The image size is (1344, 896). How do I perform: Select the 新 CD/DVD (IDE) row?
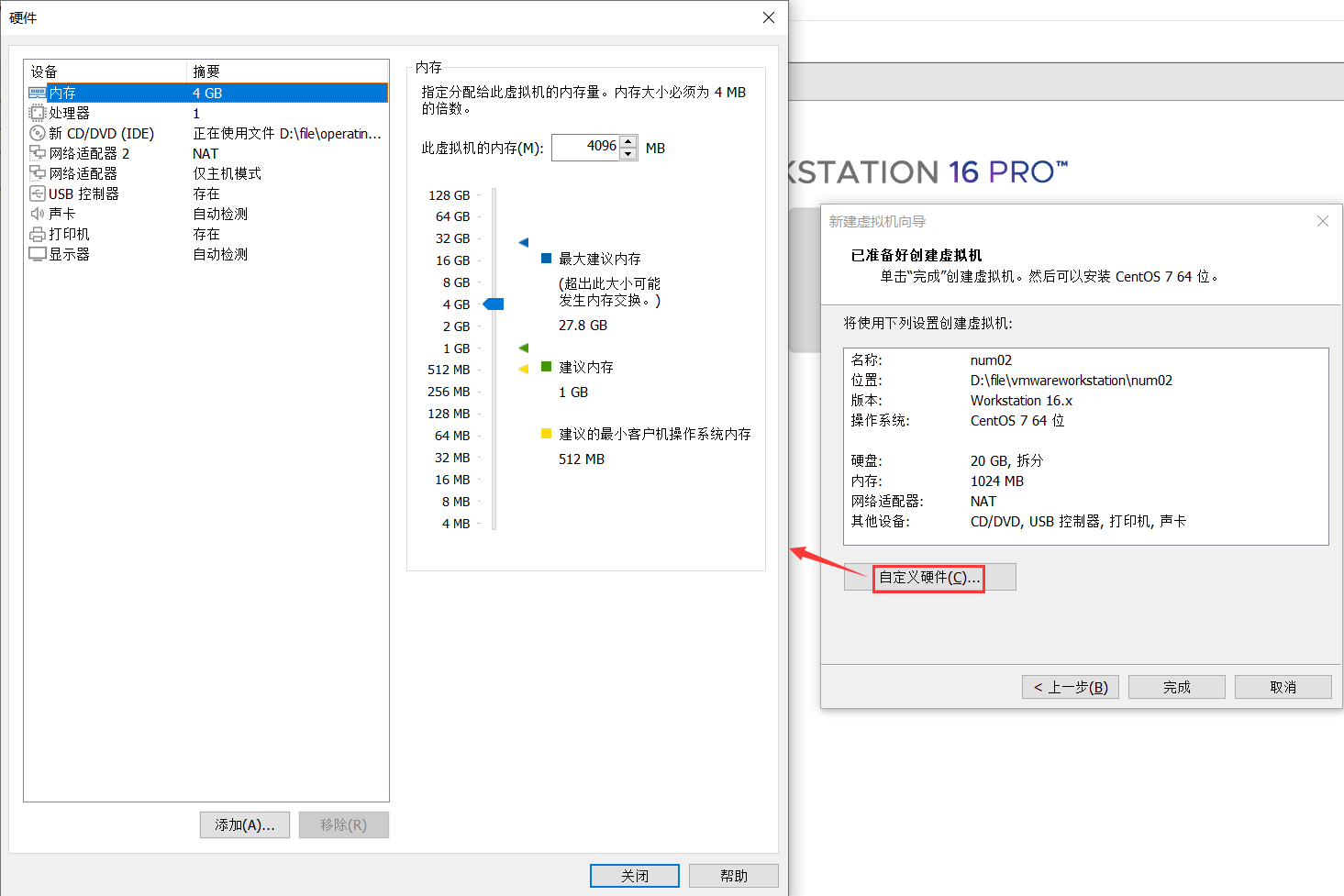pos(208,133)
